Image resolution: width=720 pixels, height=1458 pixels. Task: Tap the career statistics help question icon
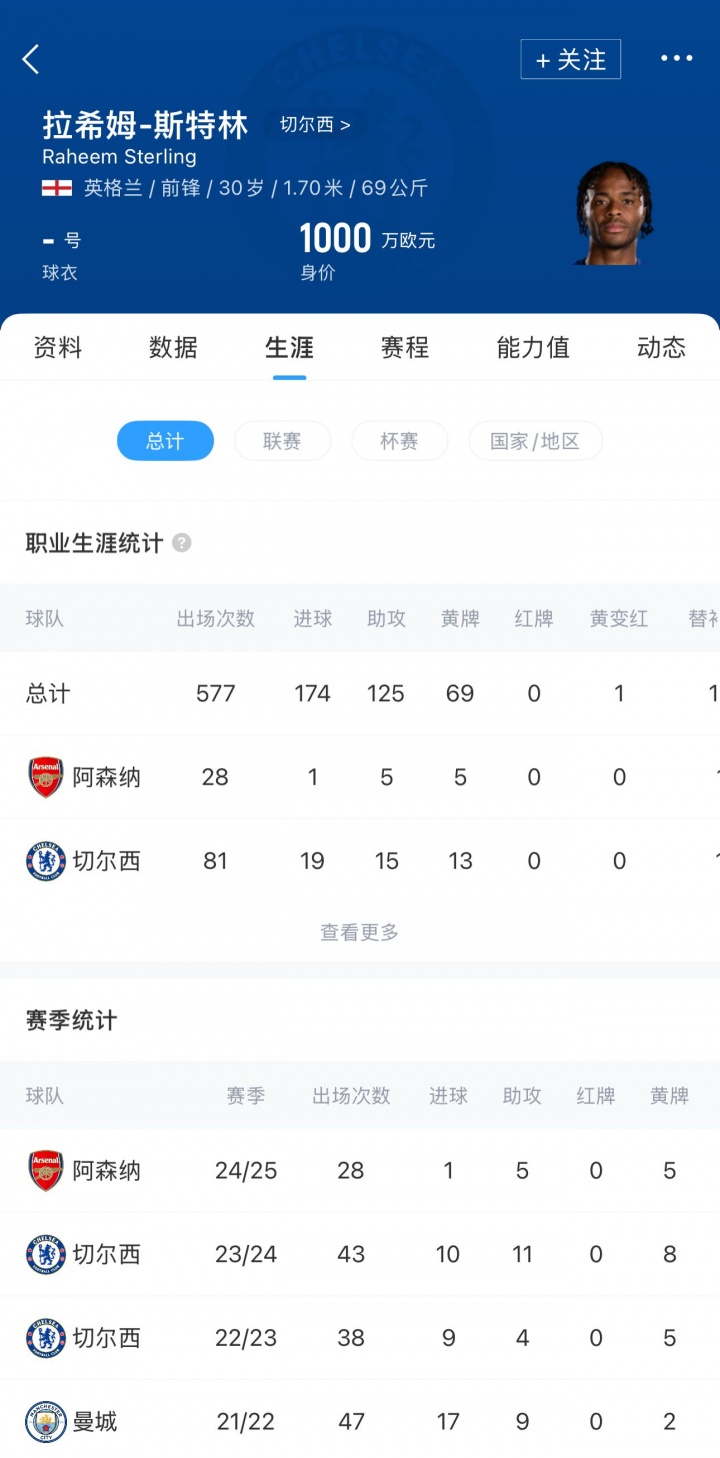point(181,543)
